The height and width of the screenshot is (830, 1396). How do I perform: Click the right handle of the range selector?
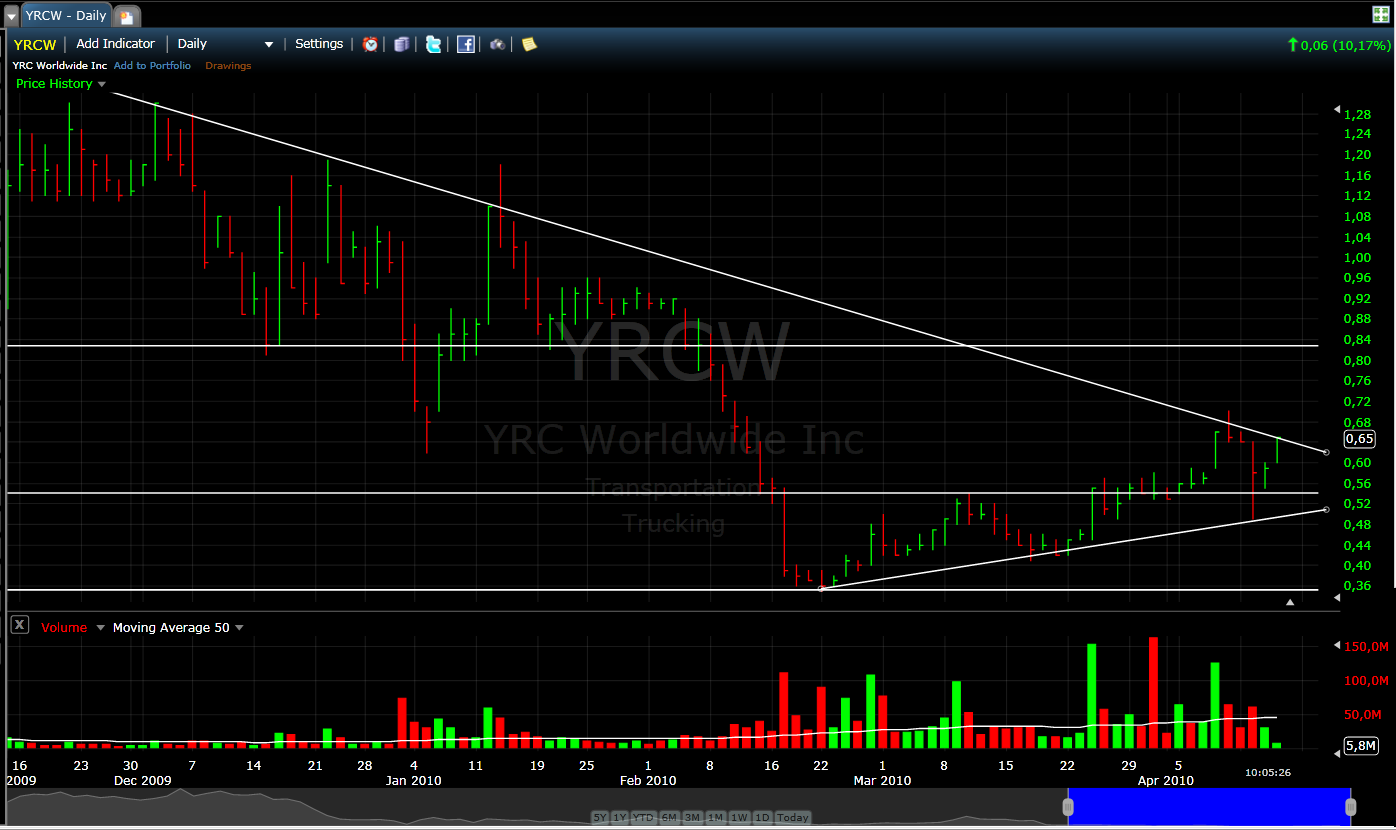click(1351, 806)
